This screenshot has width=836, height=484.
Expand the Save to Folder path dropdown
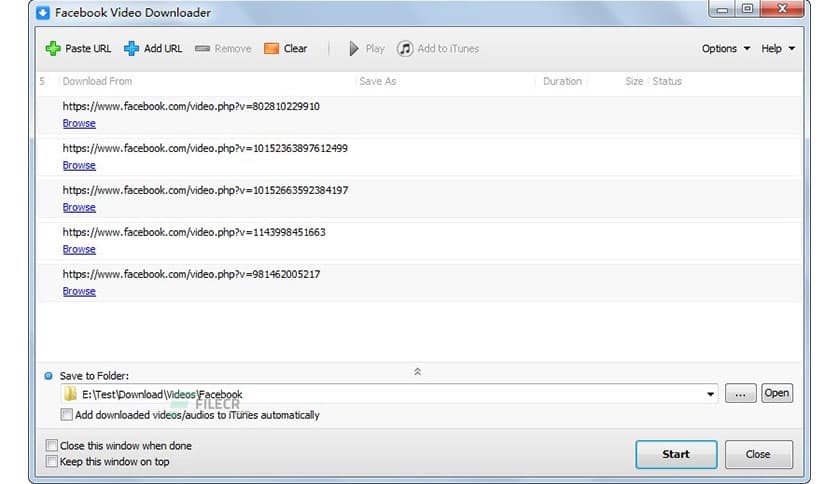[x=710, y=394]
